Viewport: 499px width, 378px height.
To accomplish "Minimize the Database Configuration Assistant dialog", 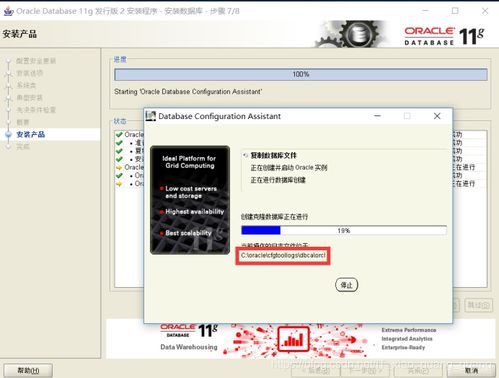I will (x=377, y=116).
